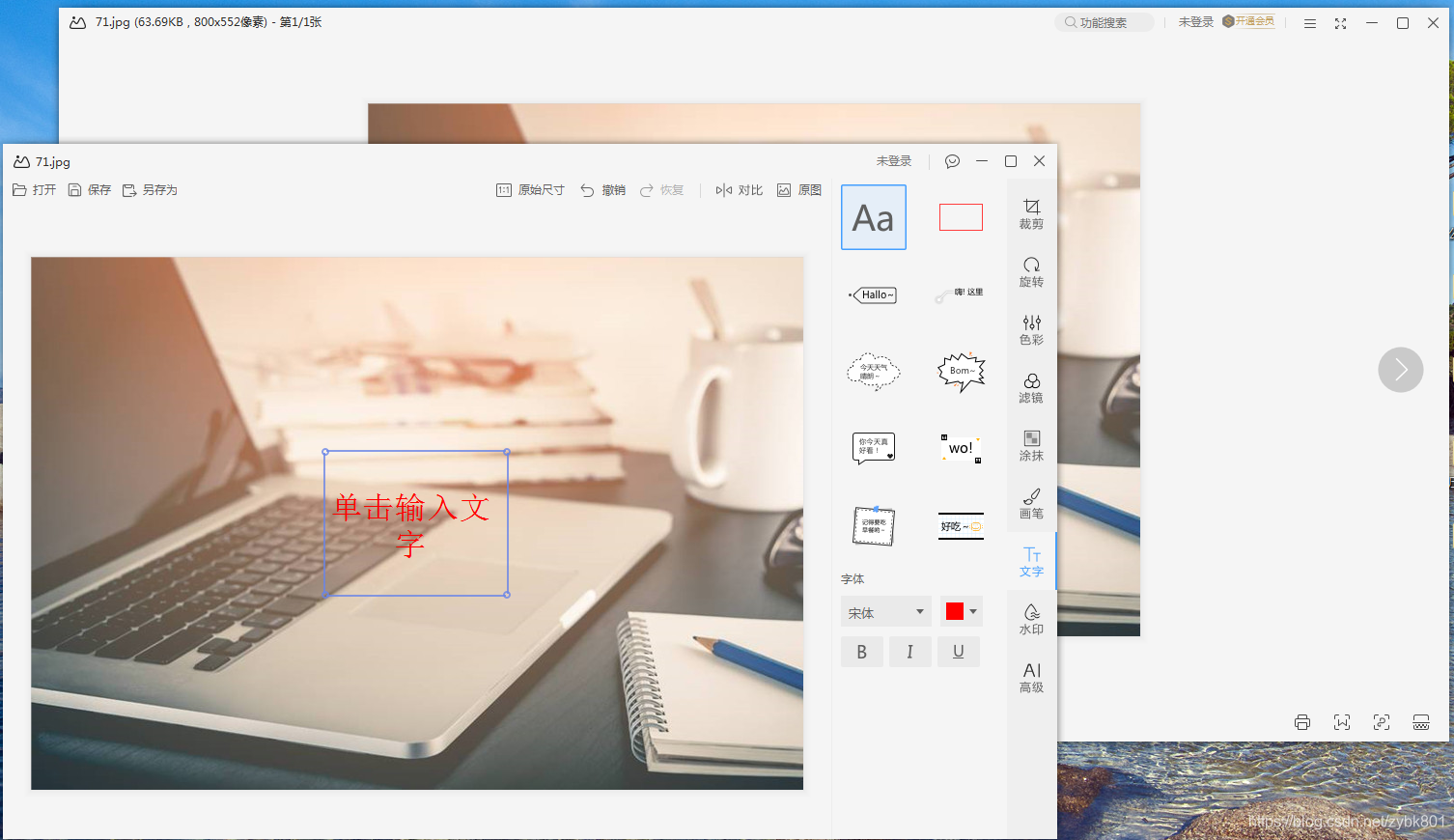Choose the cloud bubble '今天天气' style
Viewport: 1454px width, 840px height.
[x=874, y=371]
